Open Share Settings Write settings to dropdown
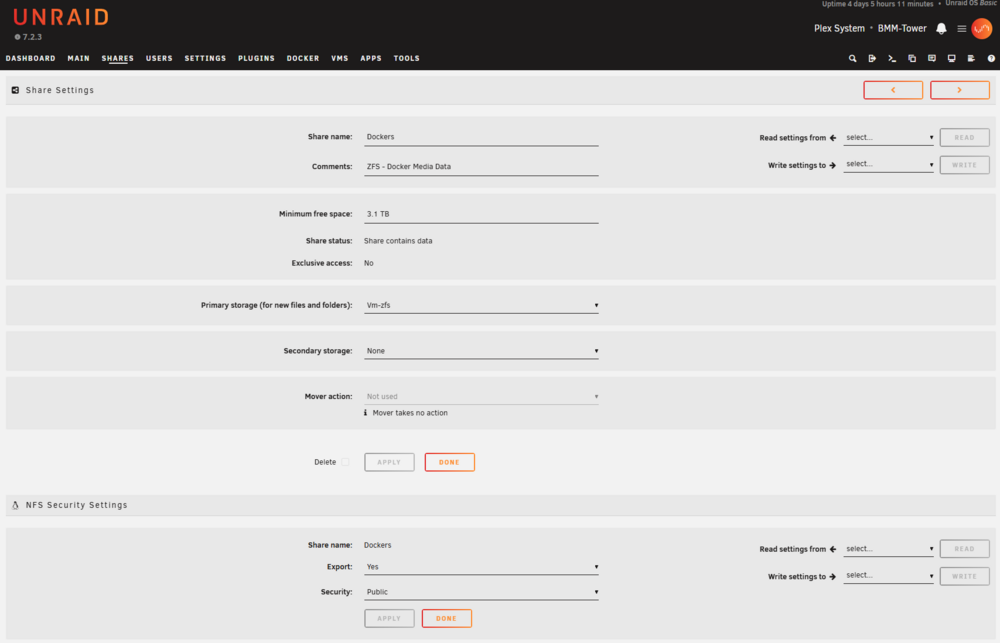 pos(888,165)
